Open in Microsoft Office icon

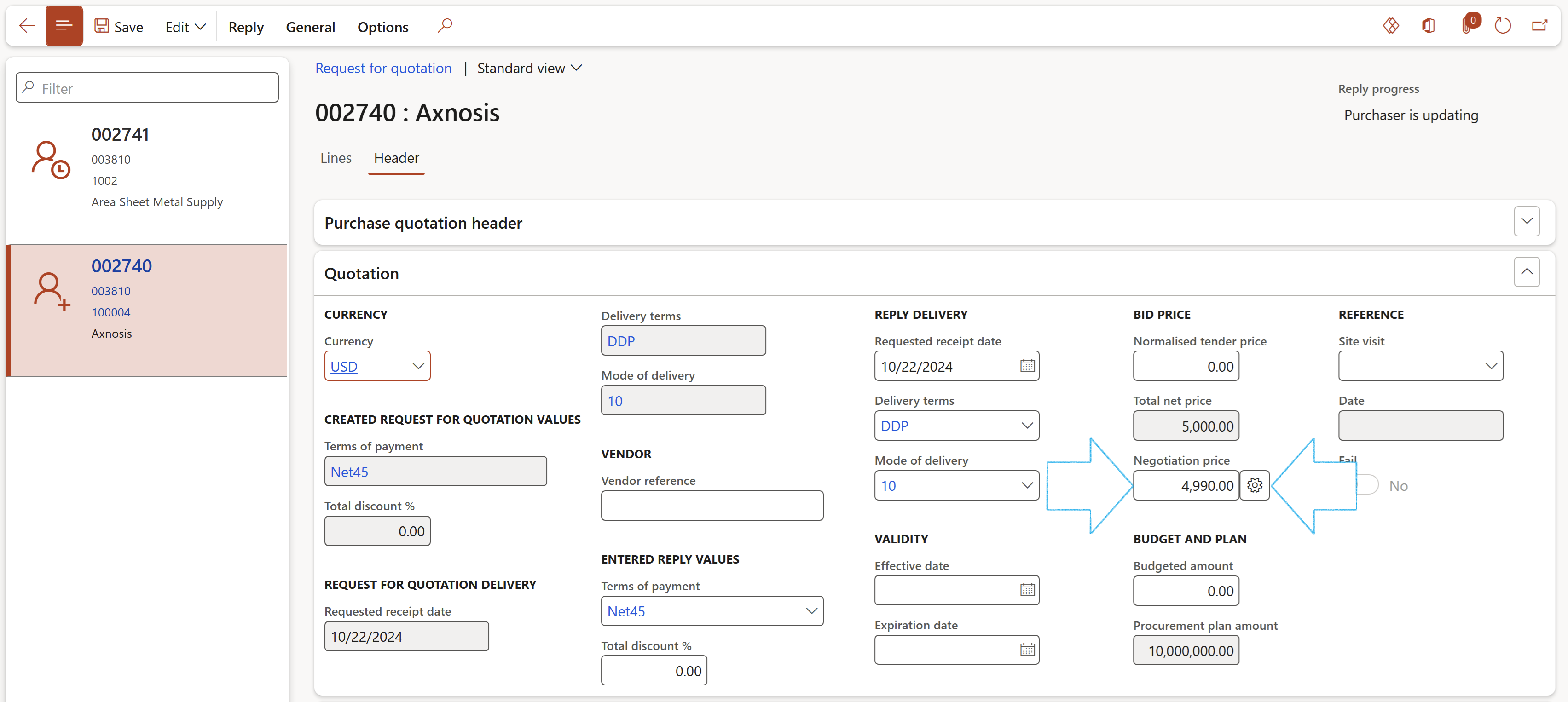1429,26
